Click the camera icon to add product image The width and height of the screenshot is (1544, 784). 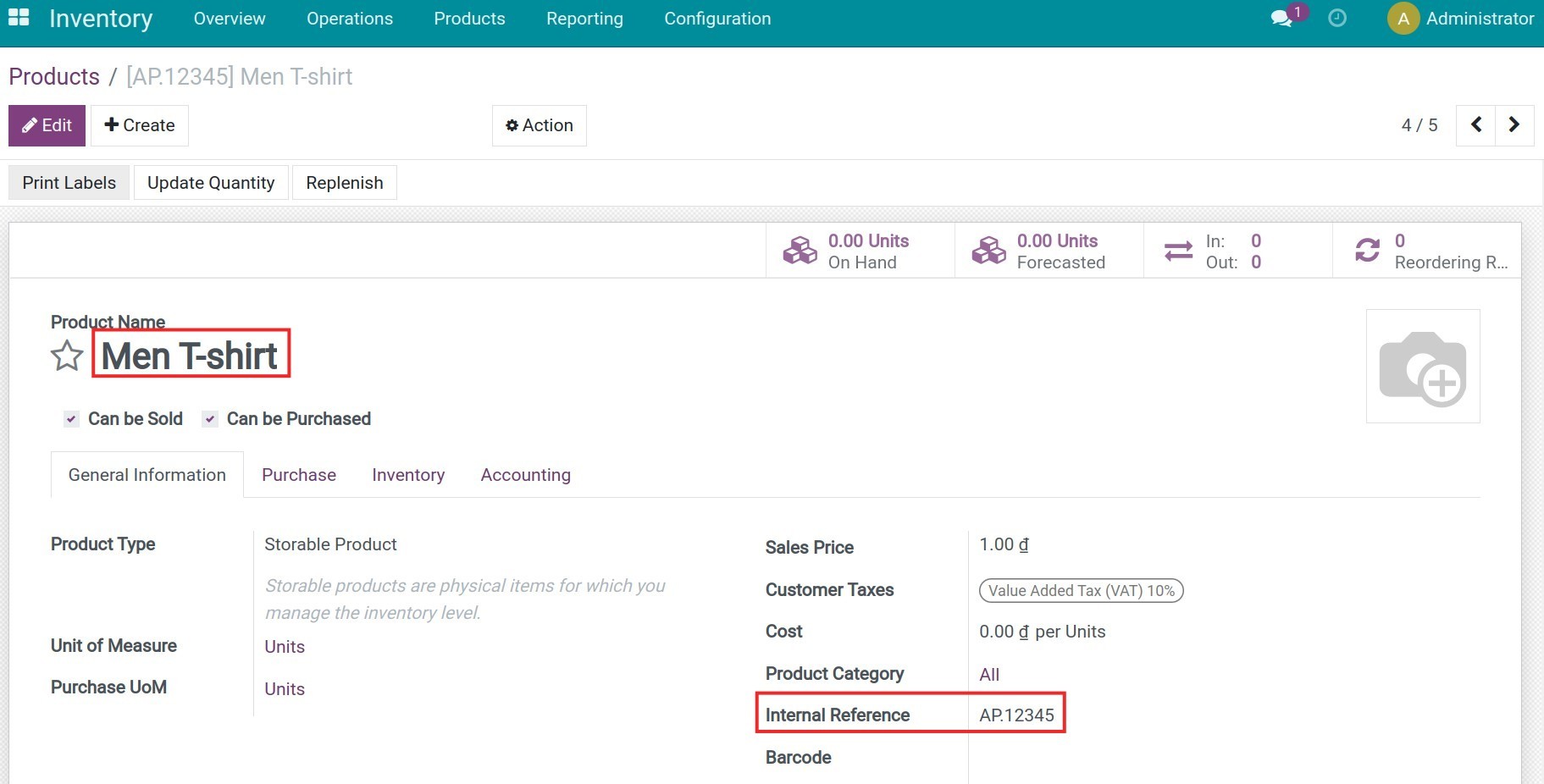pyautogui.click(x=1424, y=366)
